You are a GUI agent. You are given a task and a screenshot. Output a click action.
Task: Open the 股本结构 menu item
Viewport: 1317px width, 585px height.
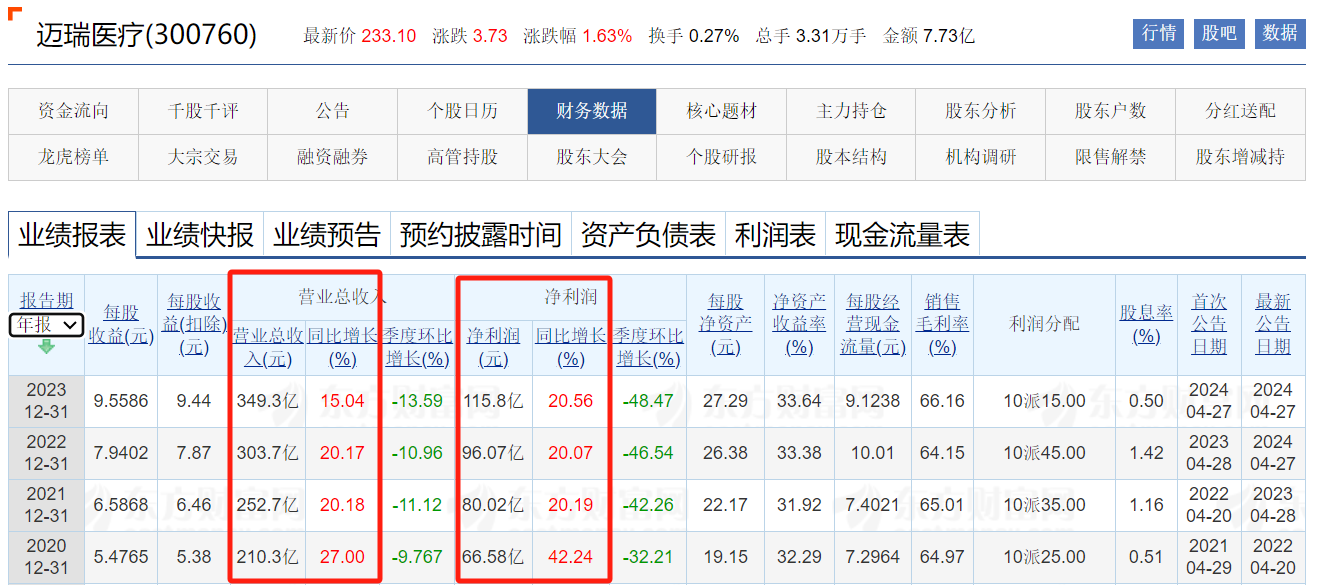point(851,157)
